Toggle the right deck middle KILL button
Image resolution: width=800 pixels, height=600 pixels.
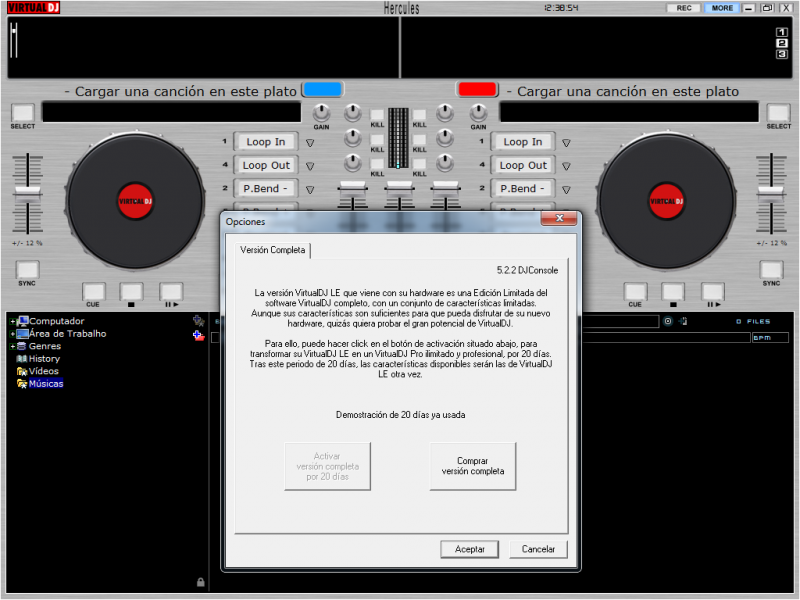coord(419,140)
